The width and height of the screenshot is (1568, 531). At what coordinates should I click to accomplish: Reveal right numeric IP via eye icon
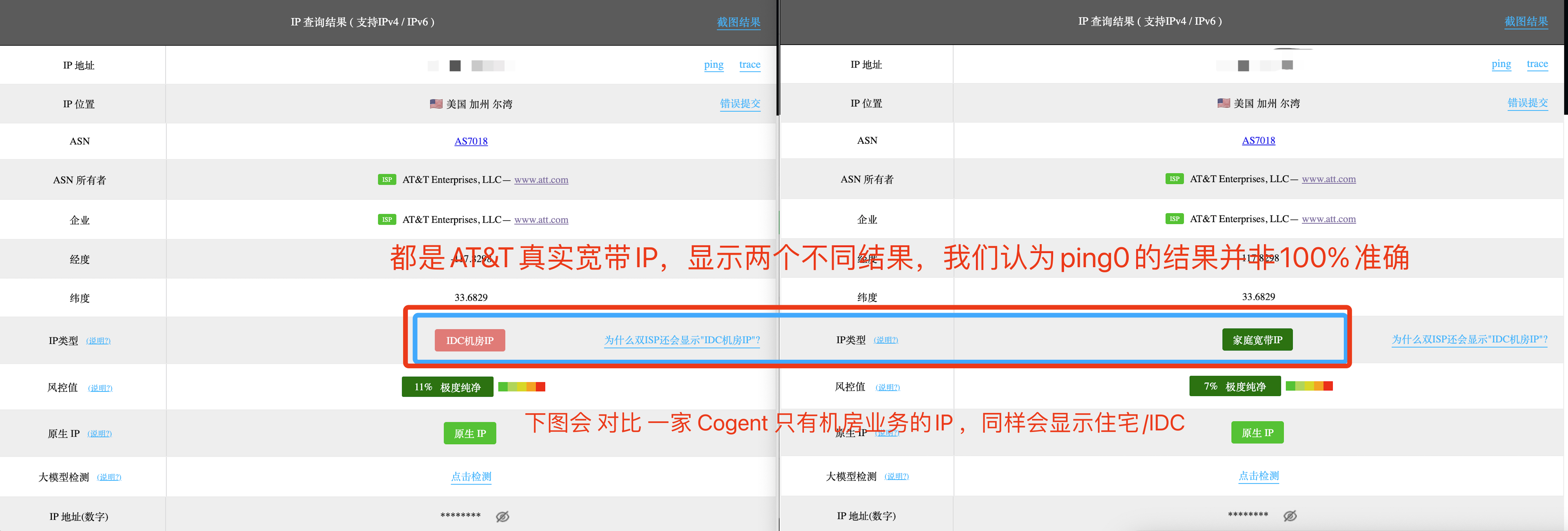(x=1290, y=516)
